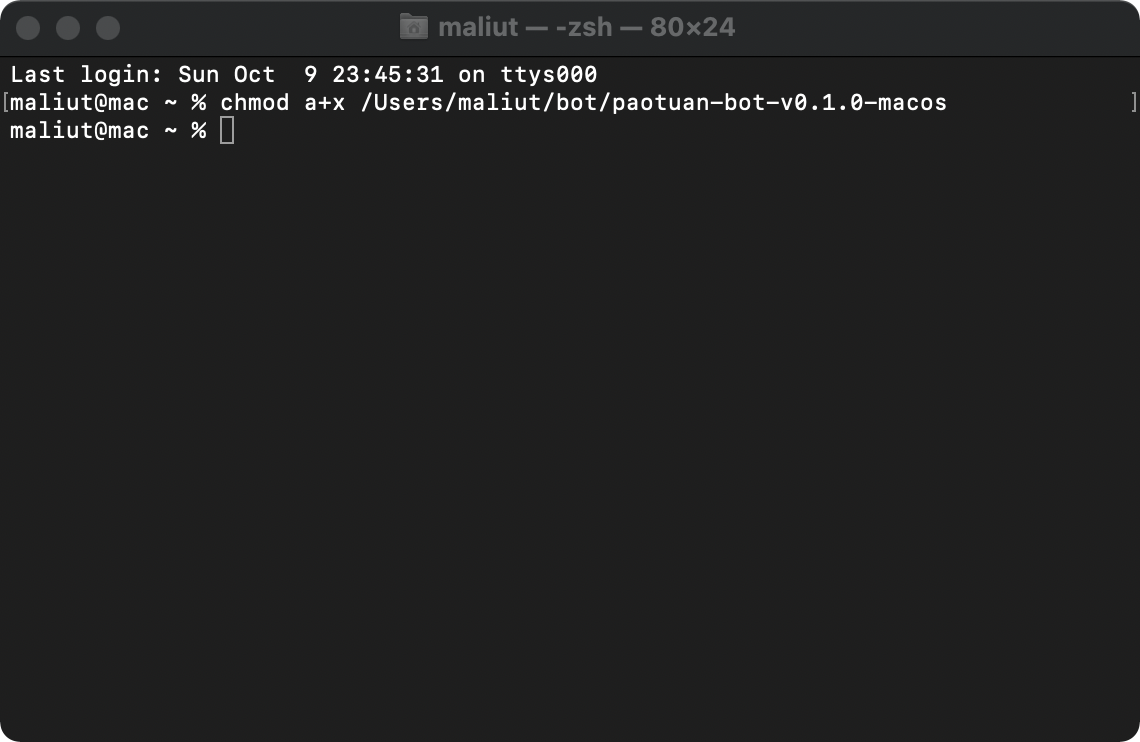This screenshot has width=1140, height=742.
Task: Click the left bracket mark before the chmod prompt
Action: (6, 102)
